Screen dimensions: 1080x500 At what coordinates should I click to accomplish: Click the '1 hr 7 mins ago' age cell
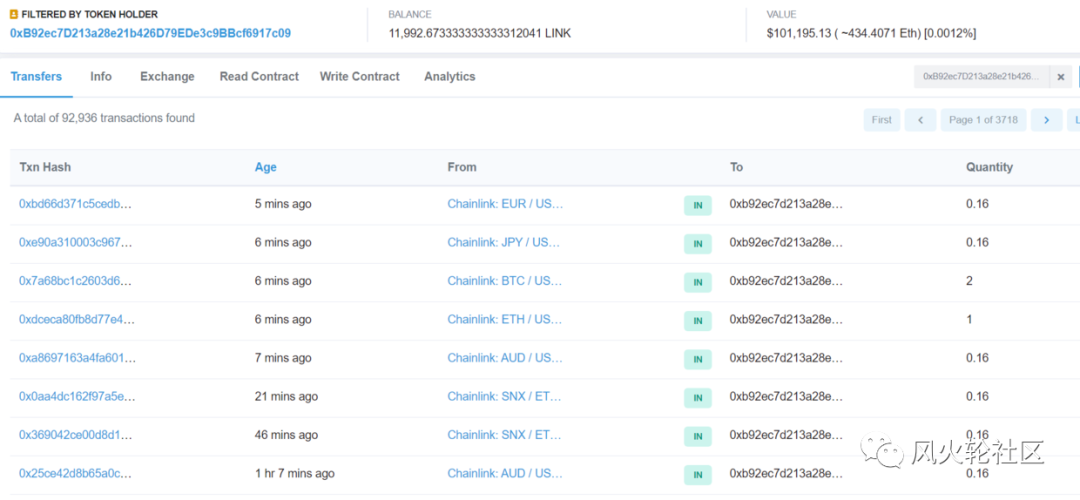[x=295, y=474]
